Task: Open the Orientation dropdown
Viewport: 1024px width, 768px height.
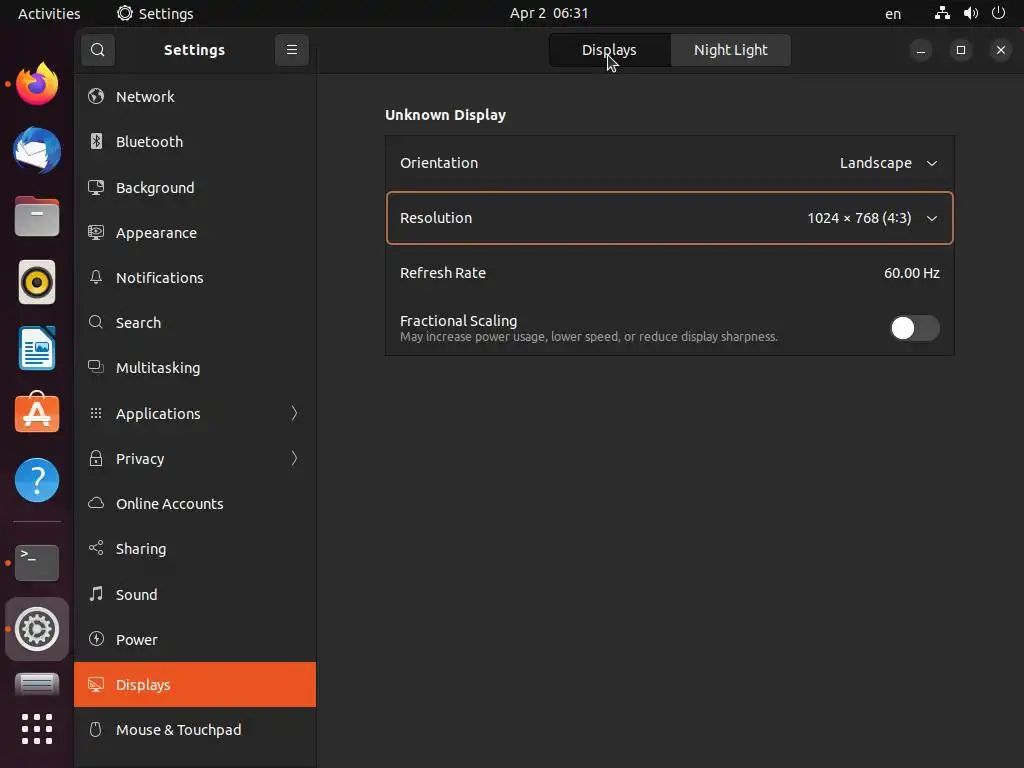Action: (x=888, y=163)
